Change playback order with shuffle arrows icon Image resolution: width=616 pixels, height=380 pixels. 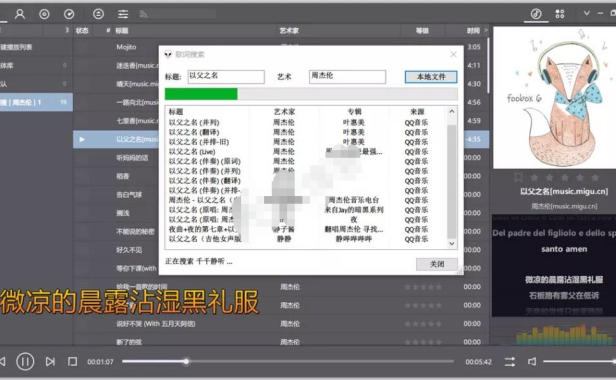coord(510,362)
